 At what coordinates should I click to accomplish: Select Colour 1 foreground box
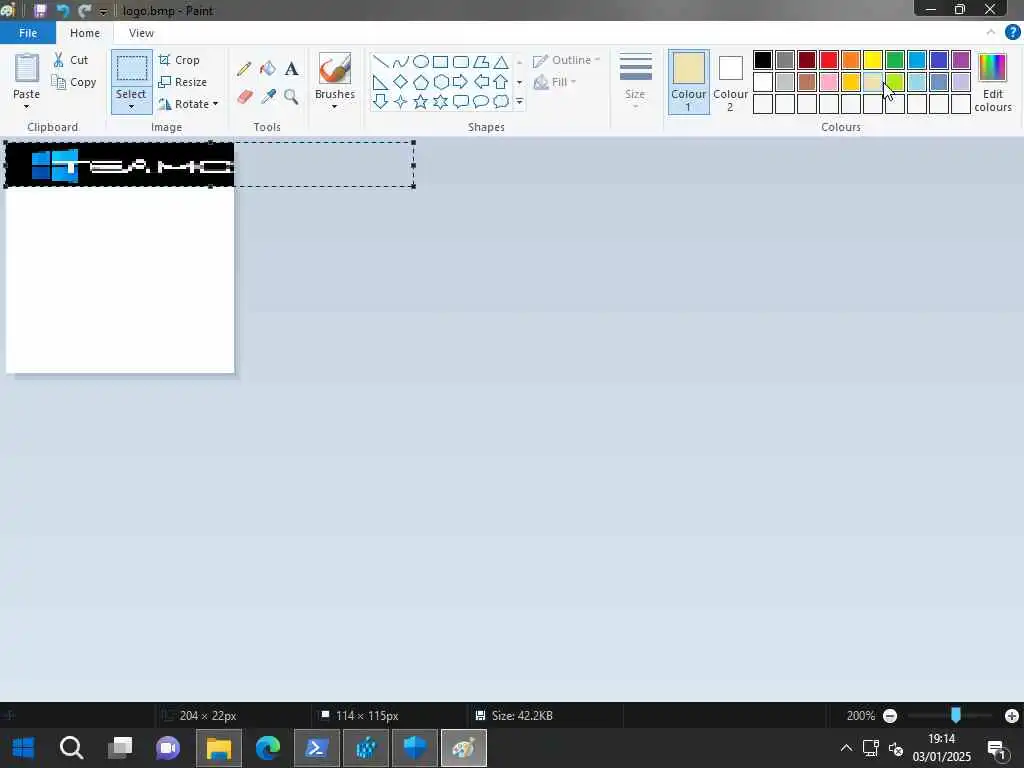coord(689,82)
